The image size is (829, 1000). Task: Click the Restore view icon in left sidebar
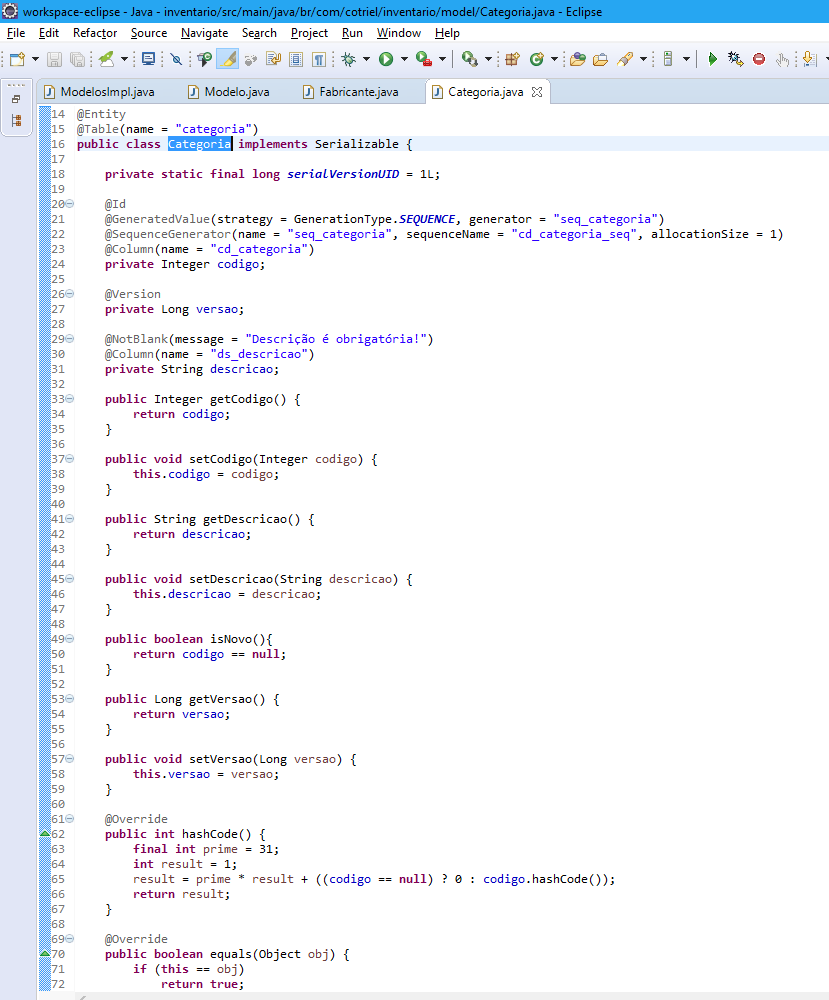pyautogui.click(x=16, y=99)
